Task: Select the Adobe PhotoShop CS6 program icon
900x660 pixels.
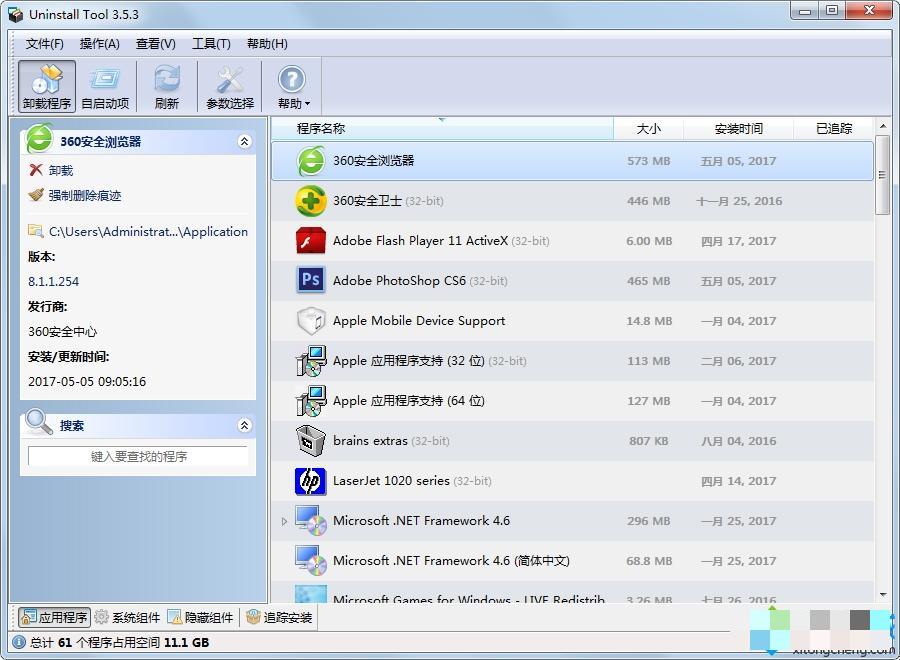Action: coord(311,281)
